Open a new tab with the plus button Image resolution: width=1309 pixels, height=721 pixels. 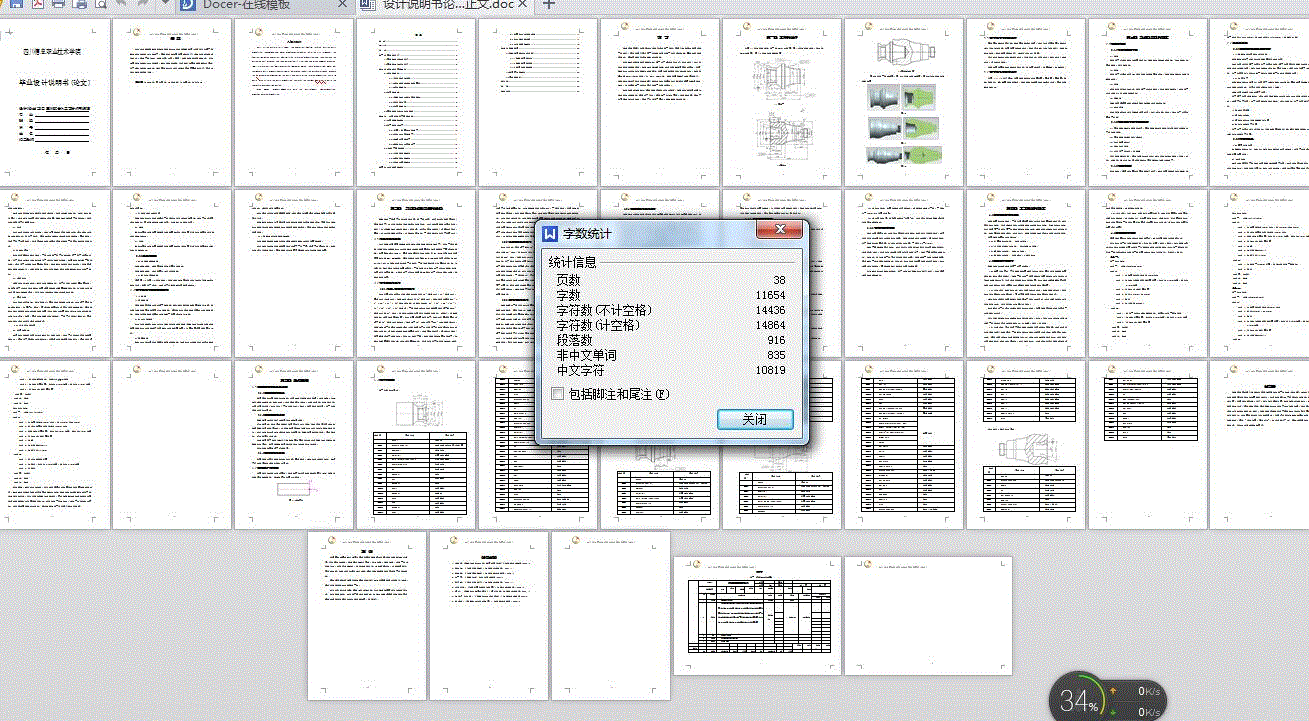[549, 5]
